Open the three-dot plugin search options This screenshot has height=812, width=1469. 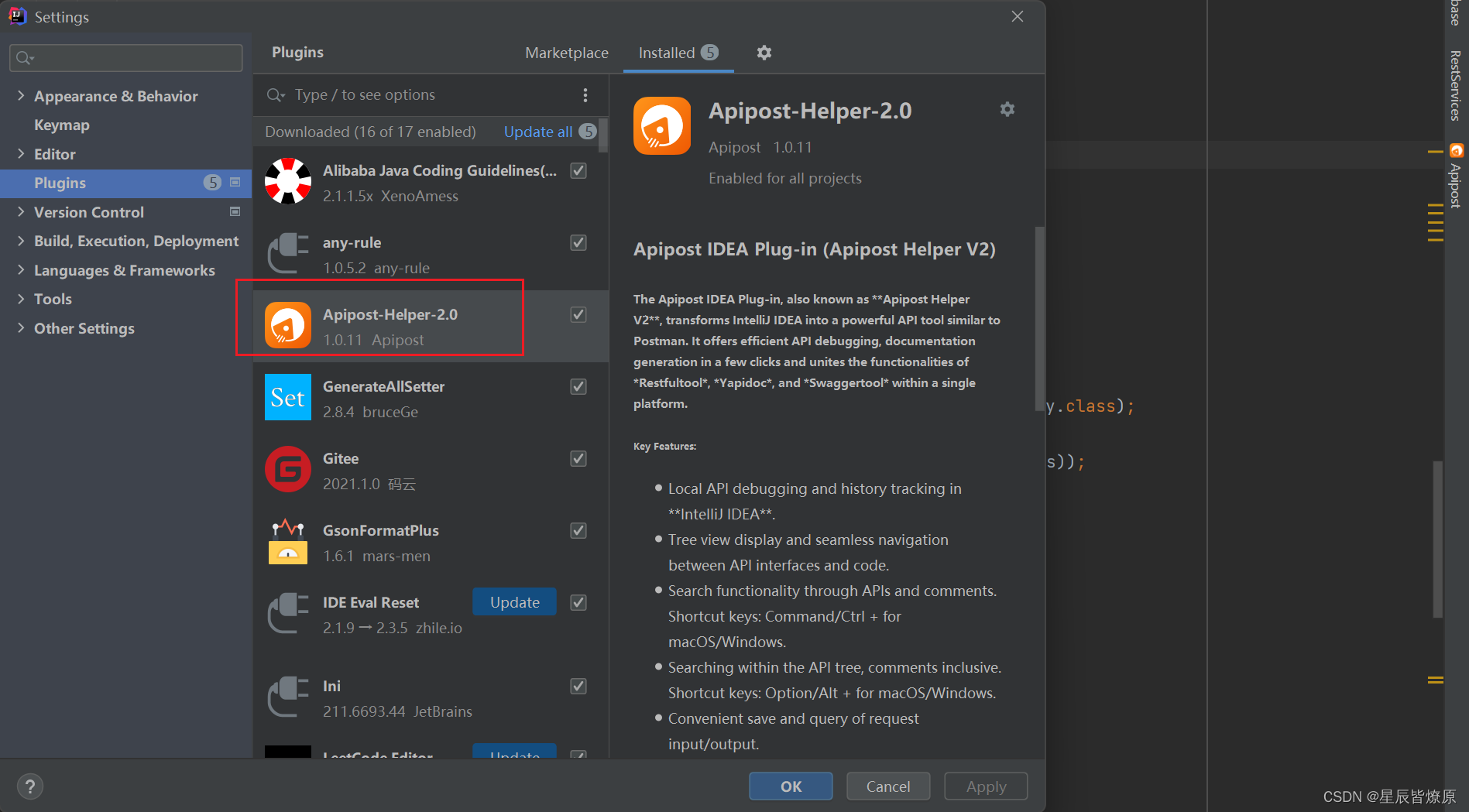(585, 95)
